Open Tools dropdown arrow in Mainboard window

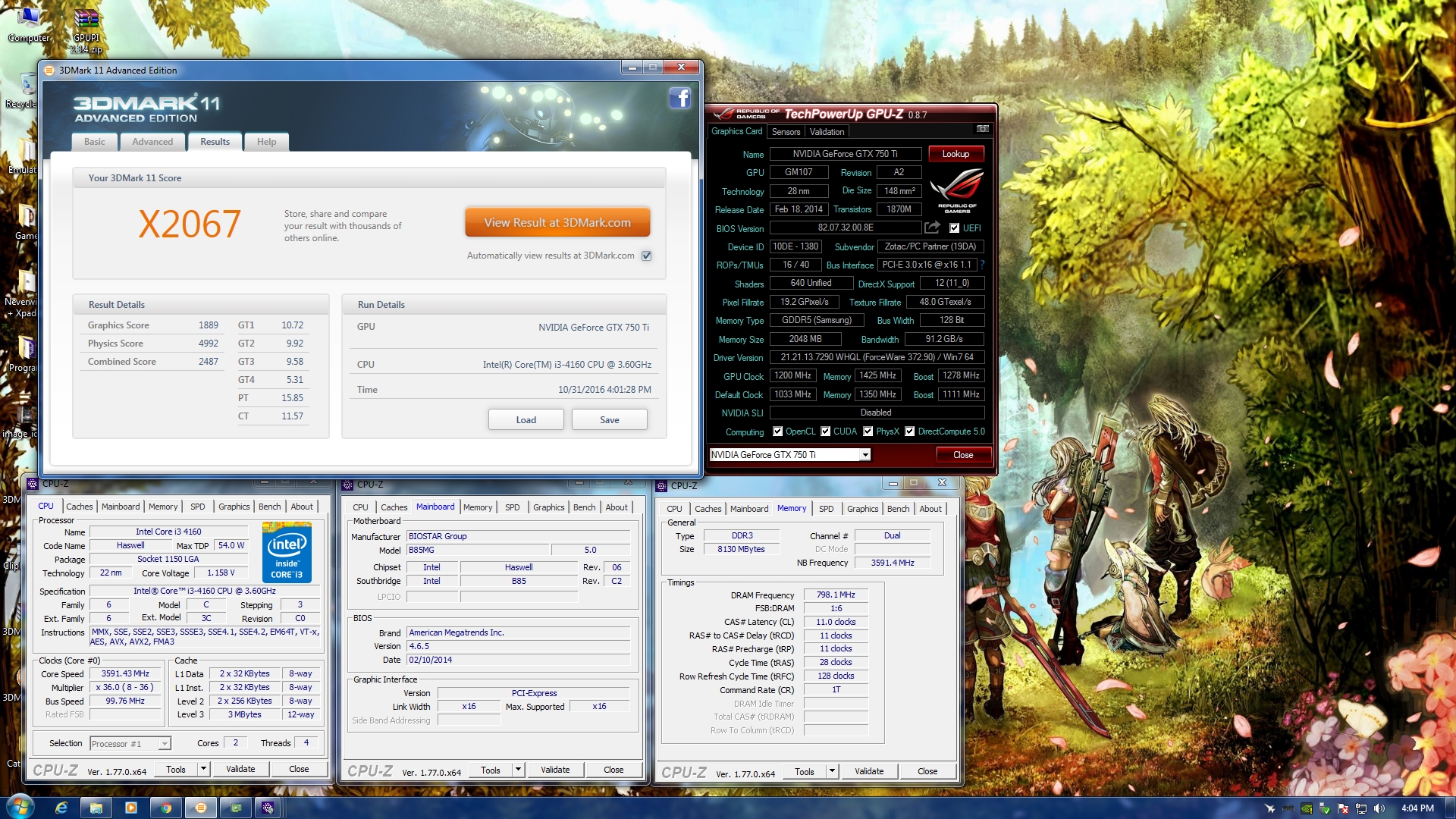coord(518,770)
